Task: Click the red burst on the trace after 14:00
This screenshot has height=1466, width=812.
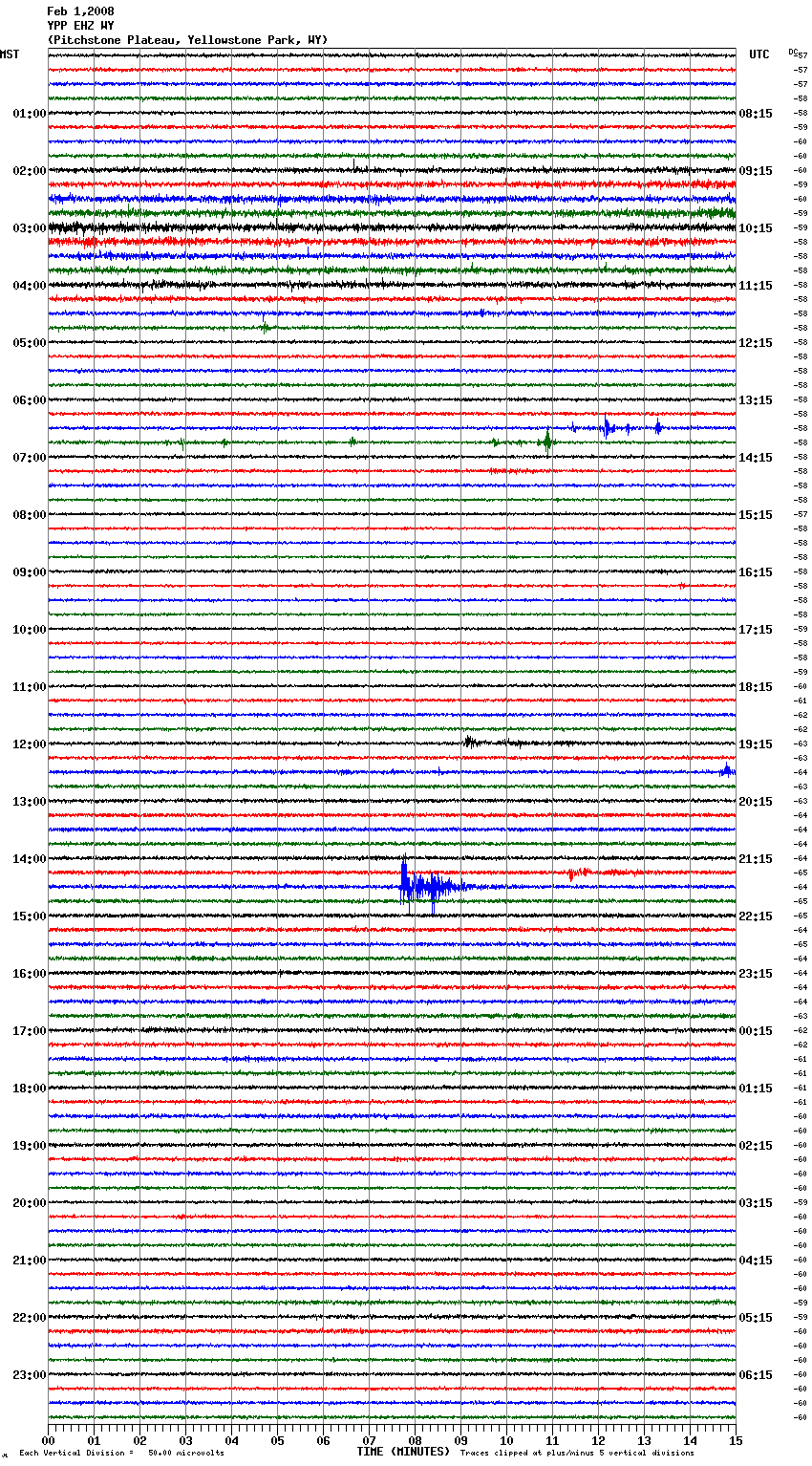Action: click(577, 873)
